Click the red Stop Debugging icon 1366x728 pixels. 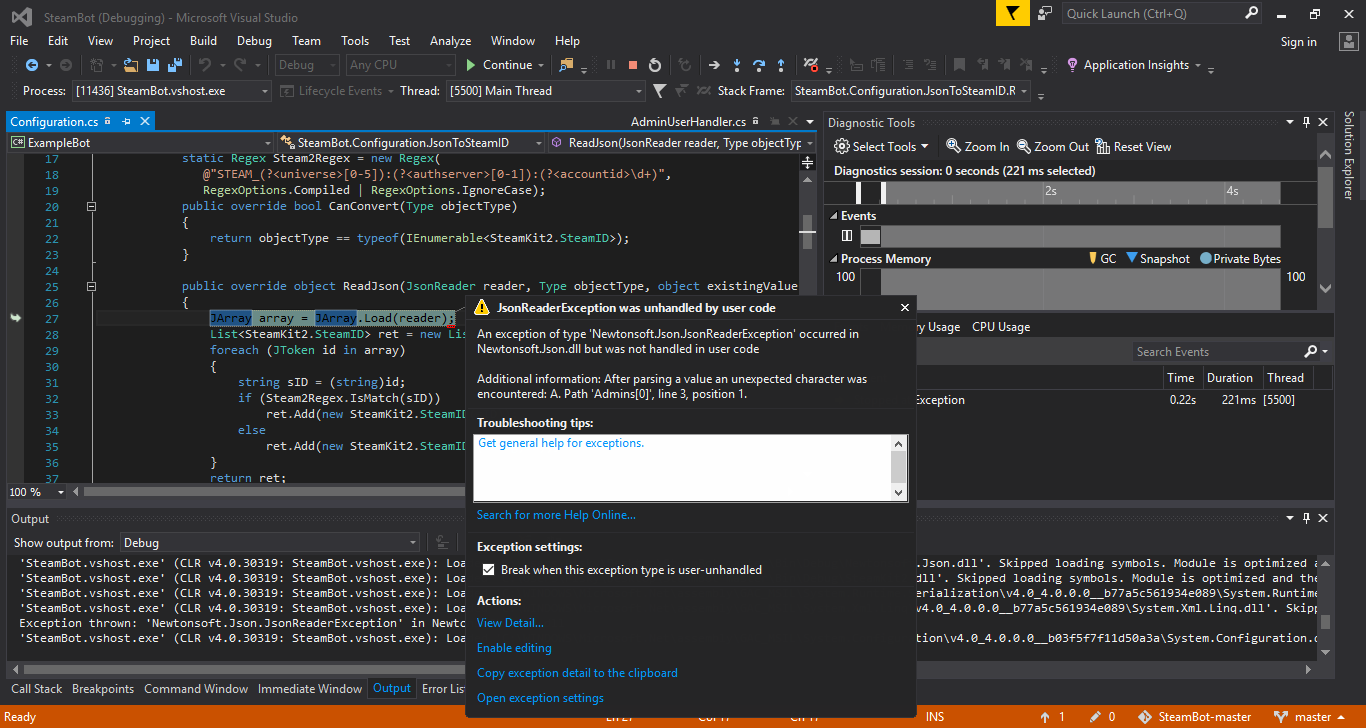pos(633,65)
